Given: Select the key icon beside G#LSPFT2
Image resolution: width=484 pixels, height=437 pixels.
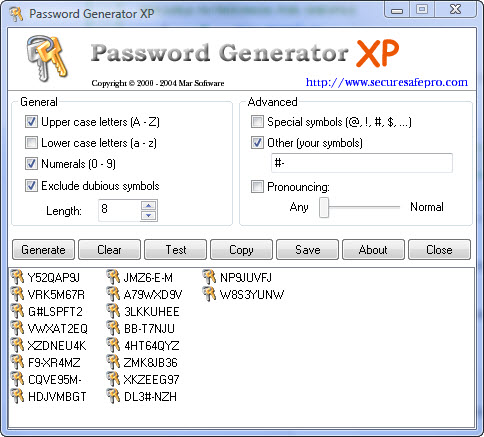Looking at the screenshot, I should coord(17,311).
